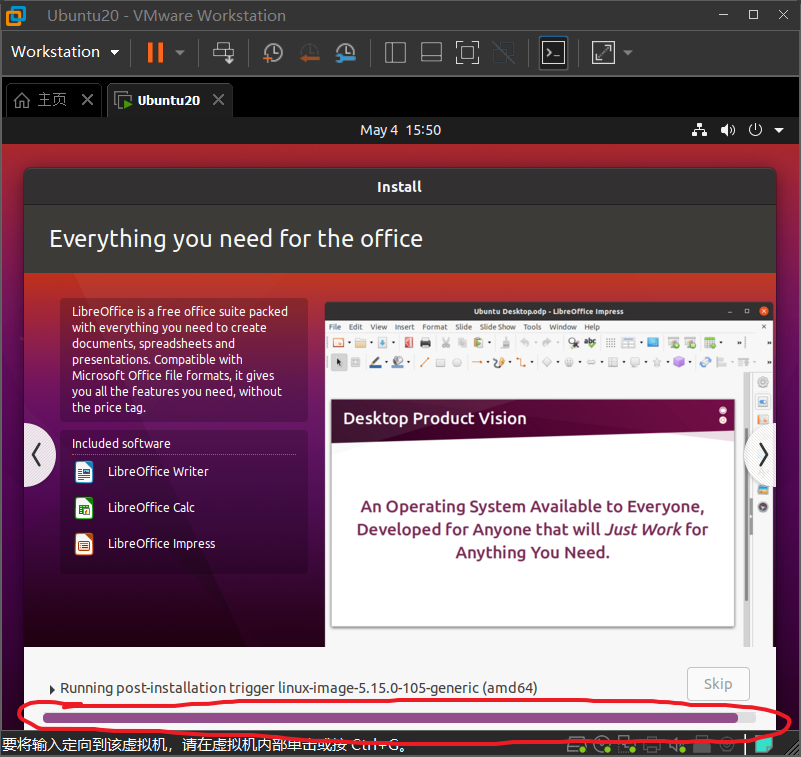Click the Ubuntu power icon
Viewport: 801px width, 757px height.
755,130
